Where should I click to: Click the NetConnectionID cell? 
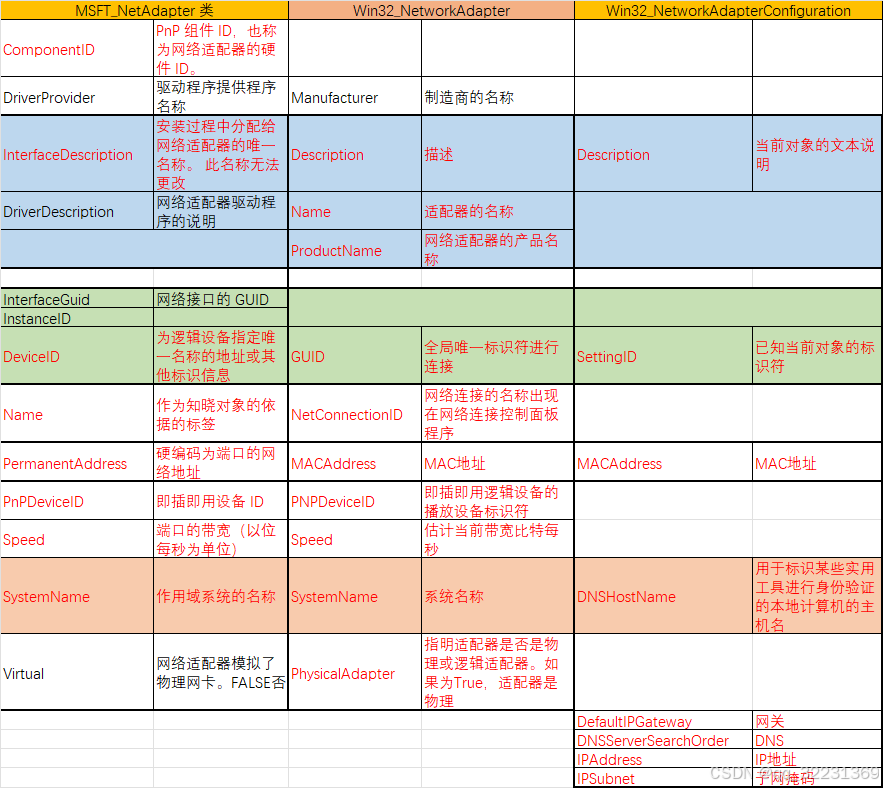[x=355, y=413]
